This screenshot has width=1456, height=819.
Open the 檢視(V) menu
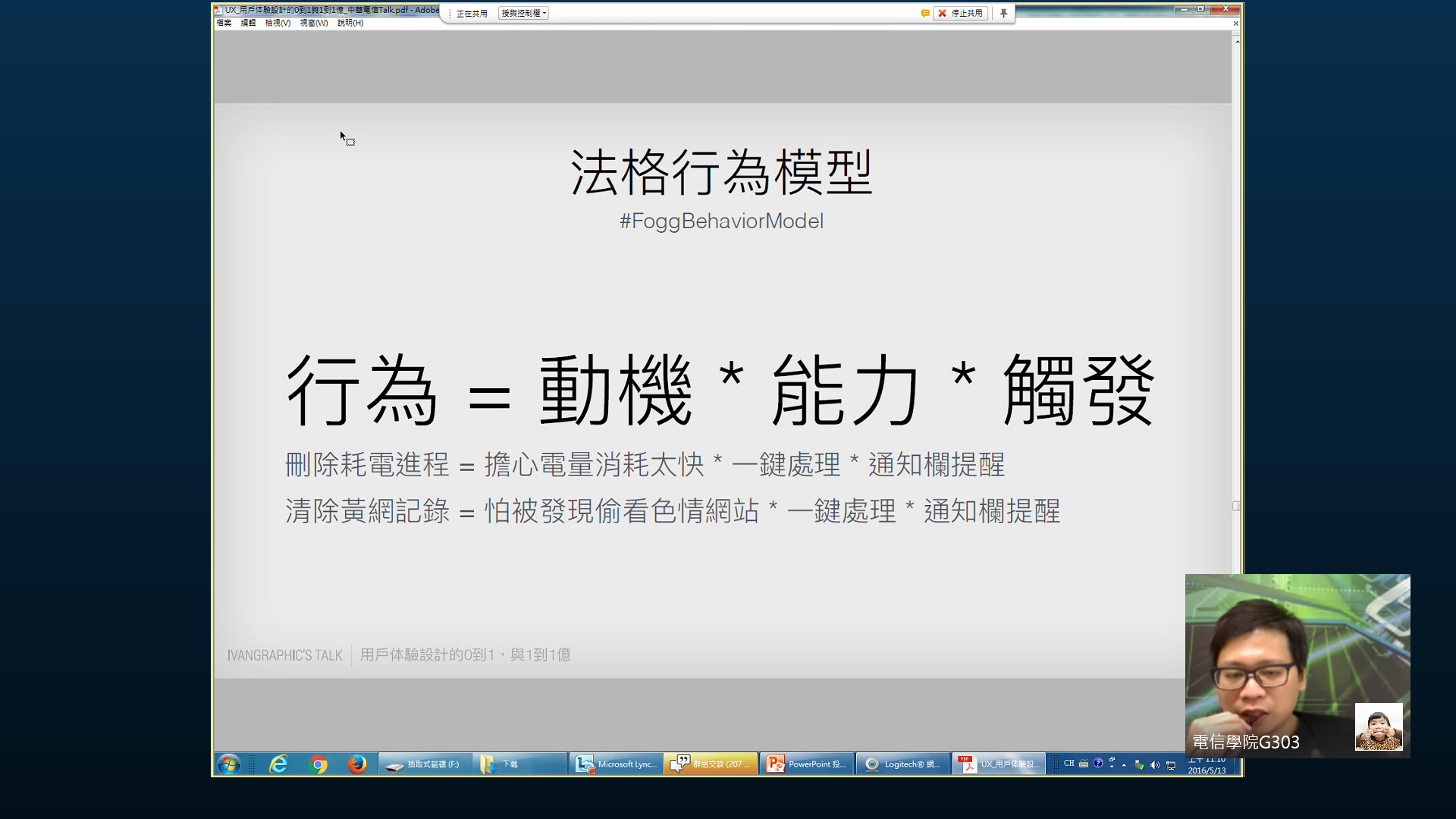tap(278, 23)
